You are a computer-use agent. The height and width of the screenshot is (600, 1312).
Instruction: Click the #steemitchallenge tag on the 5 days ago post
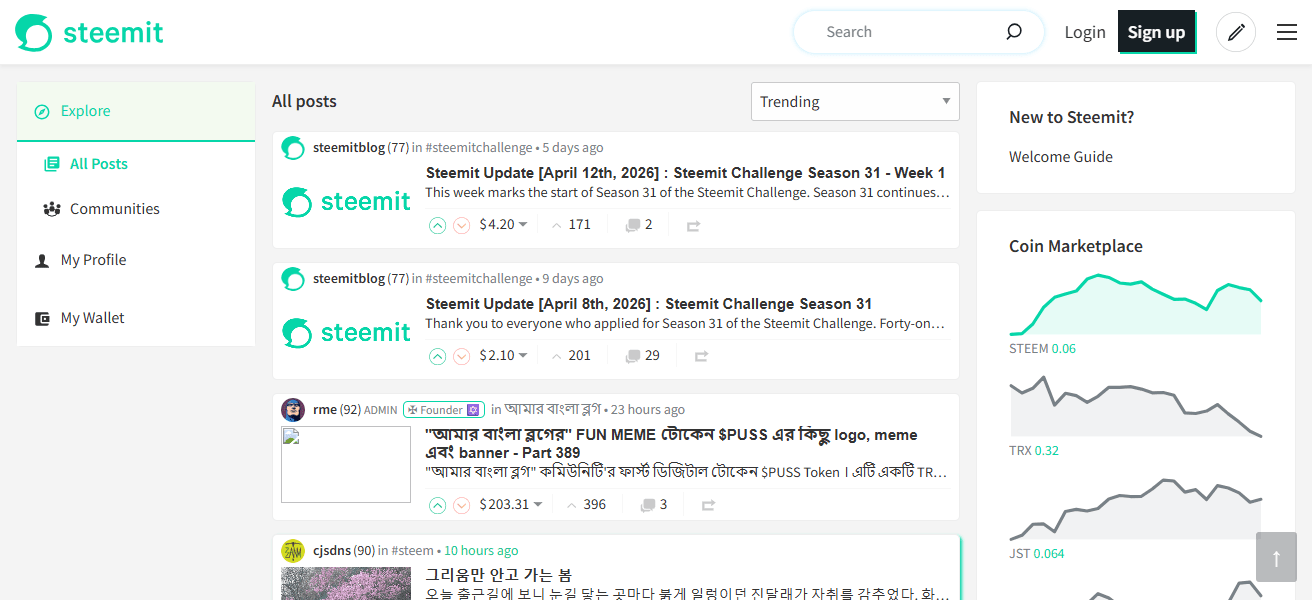pos(478,148)
